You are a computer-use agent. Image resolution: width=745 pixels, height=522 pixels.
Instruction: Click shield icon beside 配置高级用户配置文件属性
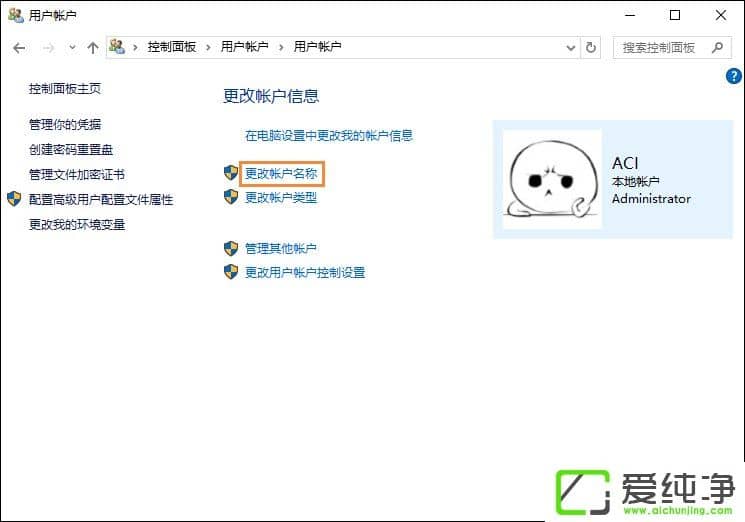[14, 199]
